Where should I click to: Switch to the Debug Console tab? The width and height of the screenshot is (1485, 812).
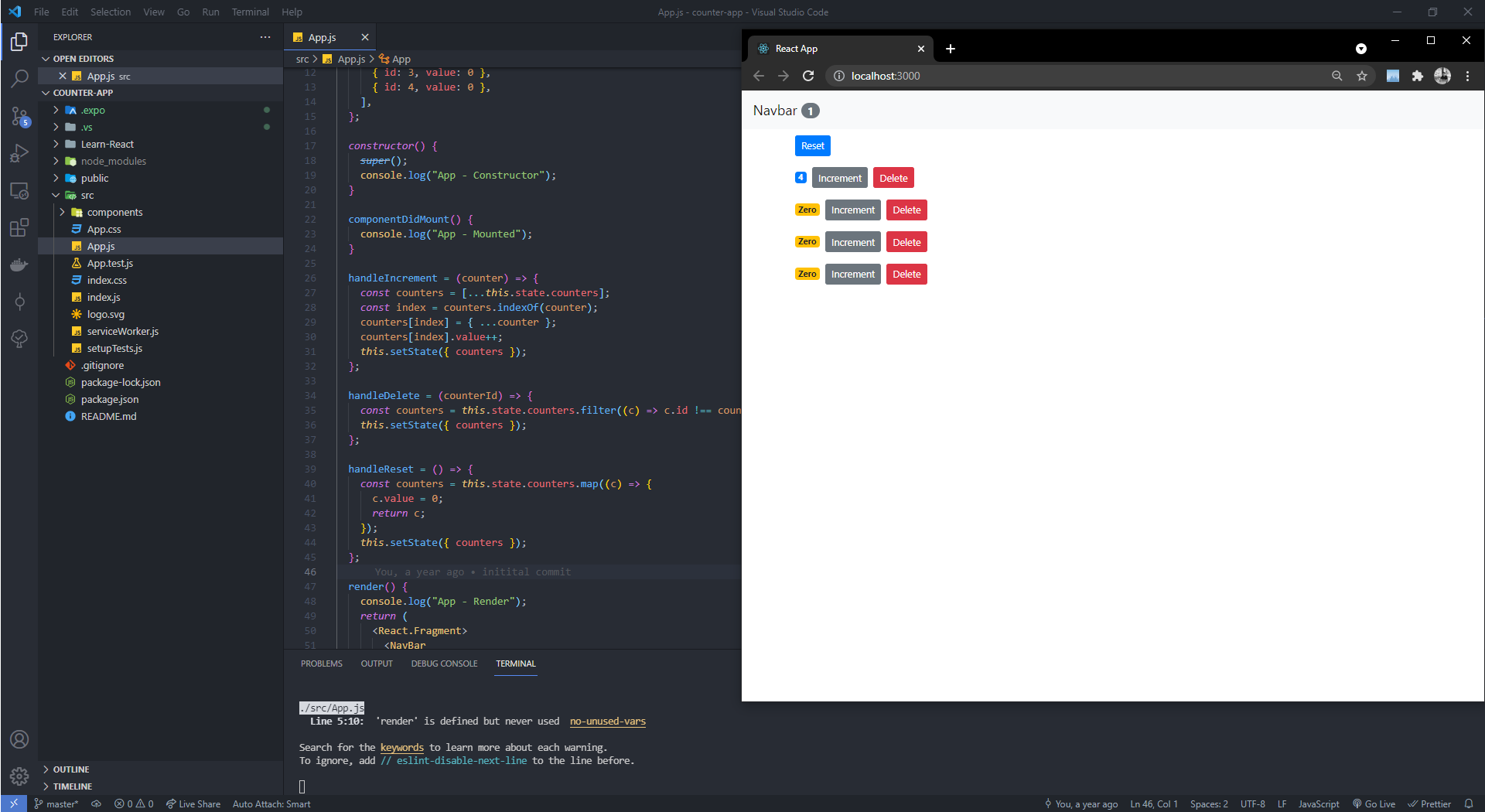444,664
